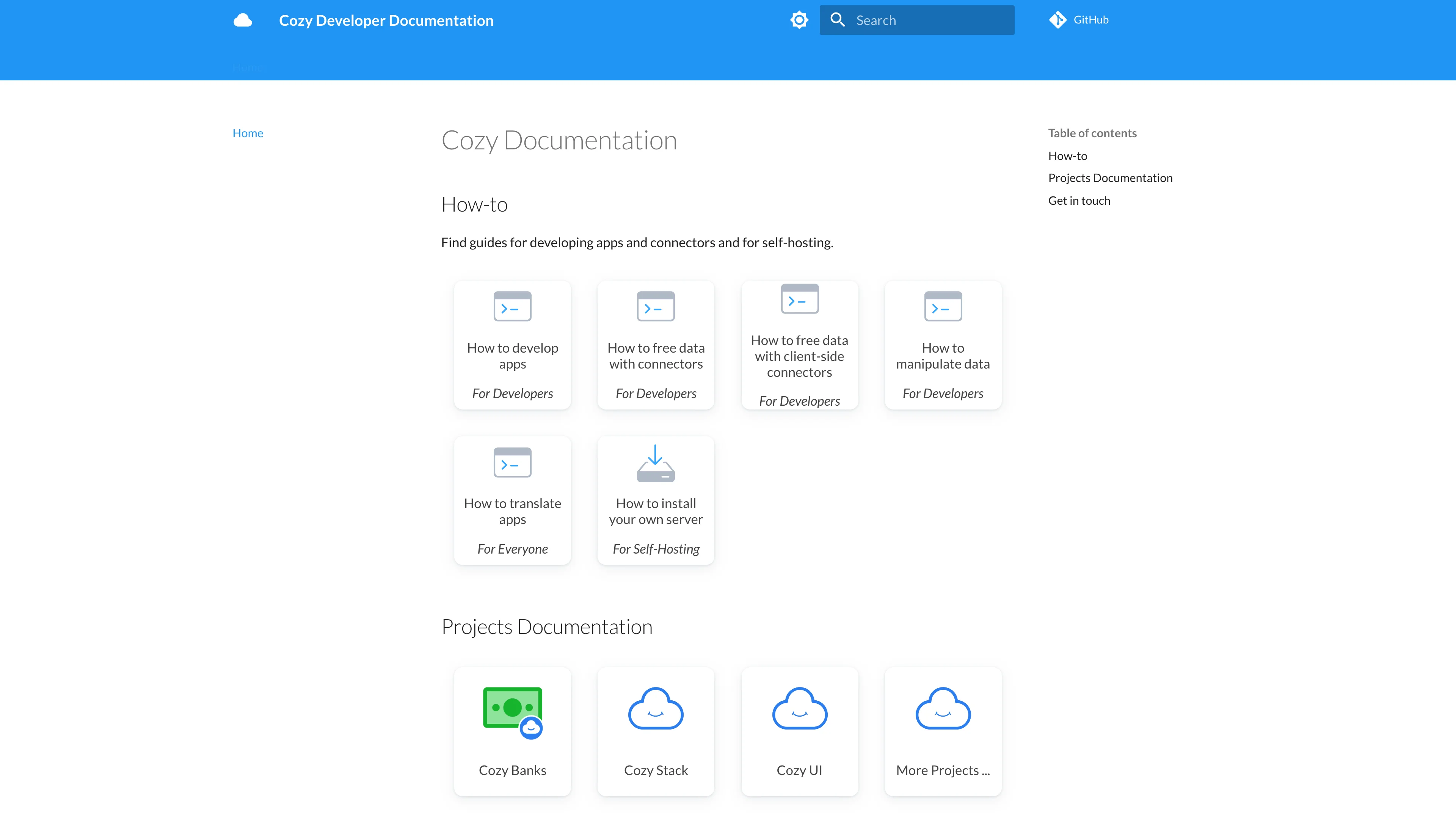Click the 'Cozy Developer Documentation' title
The height and width of the screenshot is (819, 1456).
click(x=386, y=20)
